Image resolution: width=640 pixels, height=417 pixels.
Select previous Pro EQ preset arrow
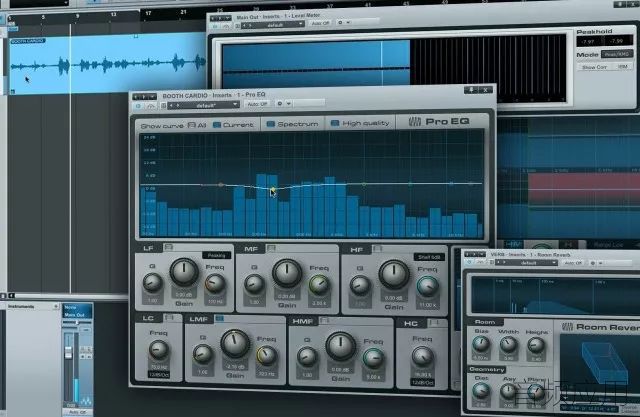coord(172,105)
